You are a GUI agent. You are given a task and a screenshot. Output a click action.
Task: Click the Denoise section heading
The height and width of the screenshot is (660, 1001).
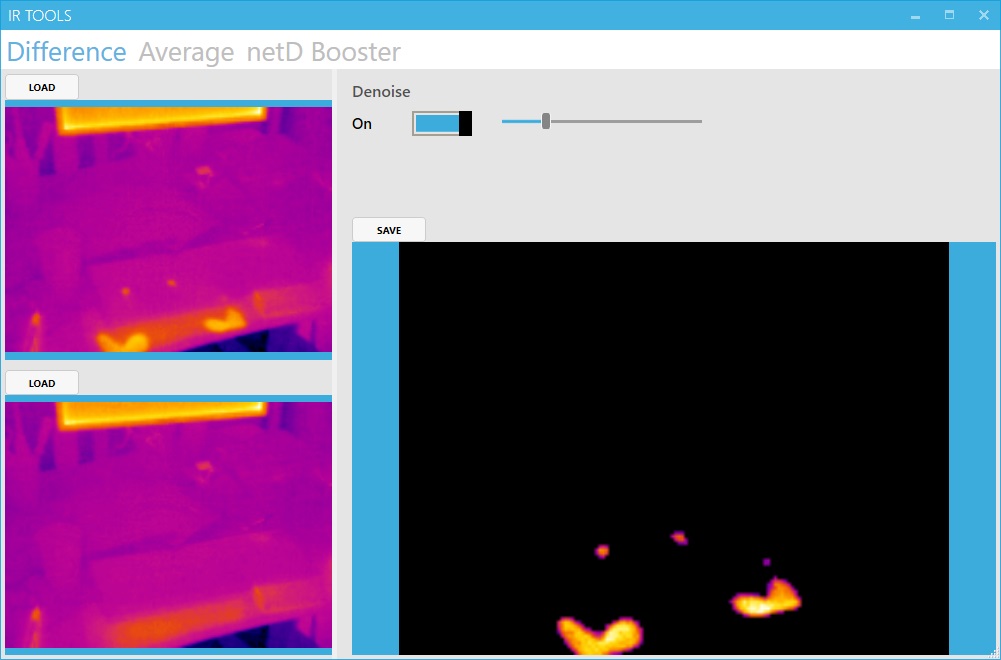click(380, 91)
